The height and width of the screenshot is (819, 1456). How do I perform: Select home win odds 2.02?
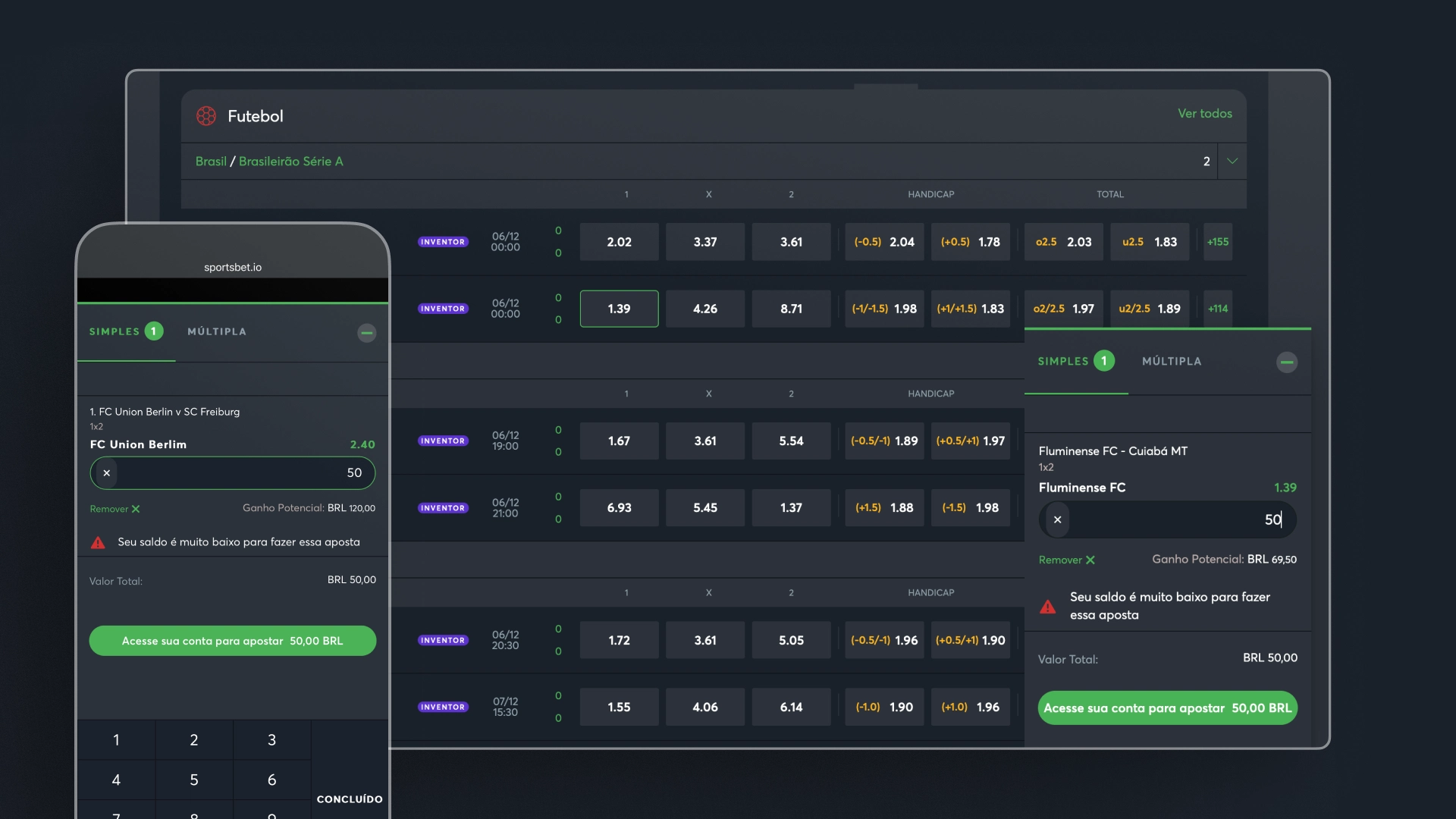[x=619, y=242]
